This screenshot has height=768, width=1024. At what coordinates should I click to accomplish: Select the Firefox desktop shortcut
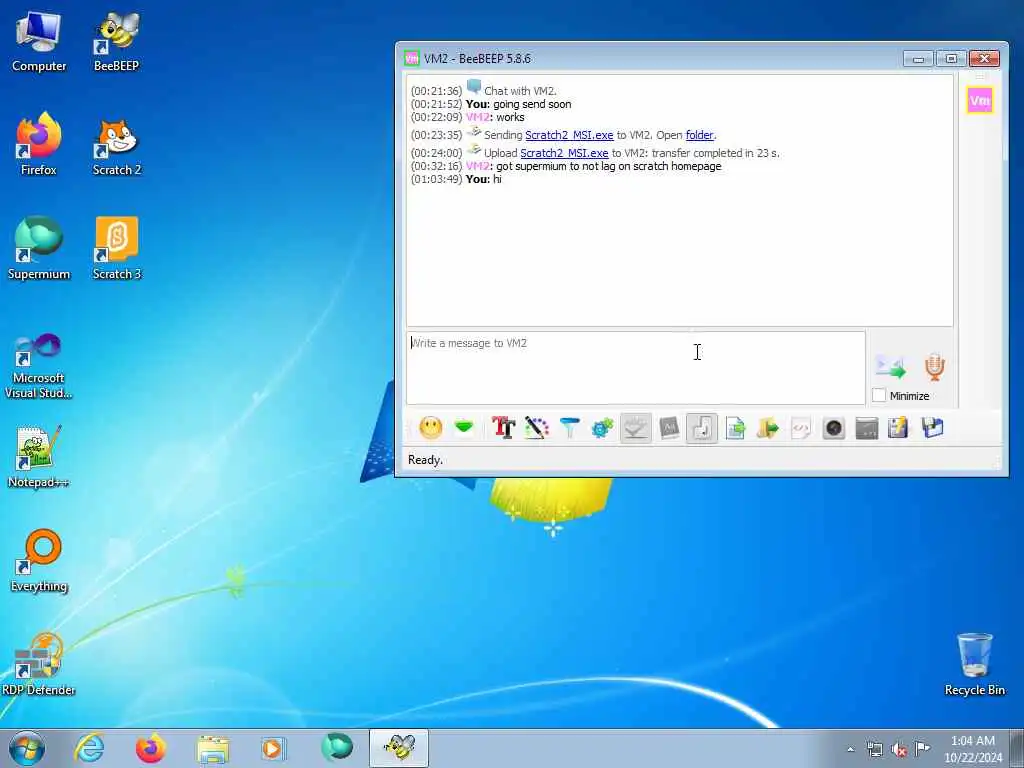tap(39, 145)
